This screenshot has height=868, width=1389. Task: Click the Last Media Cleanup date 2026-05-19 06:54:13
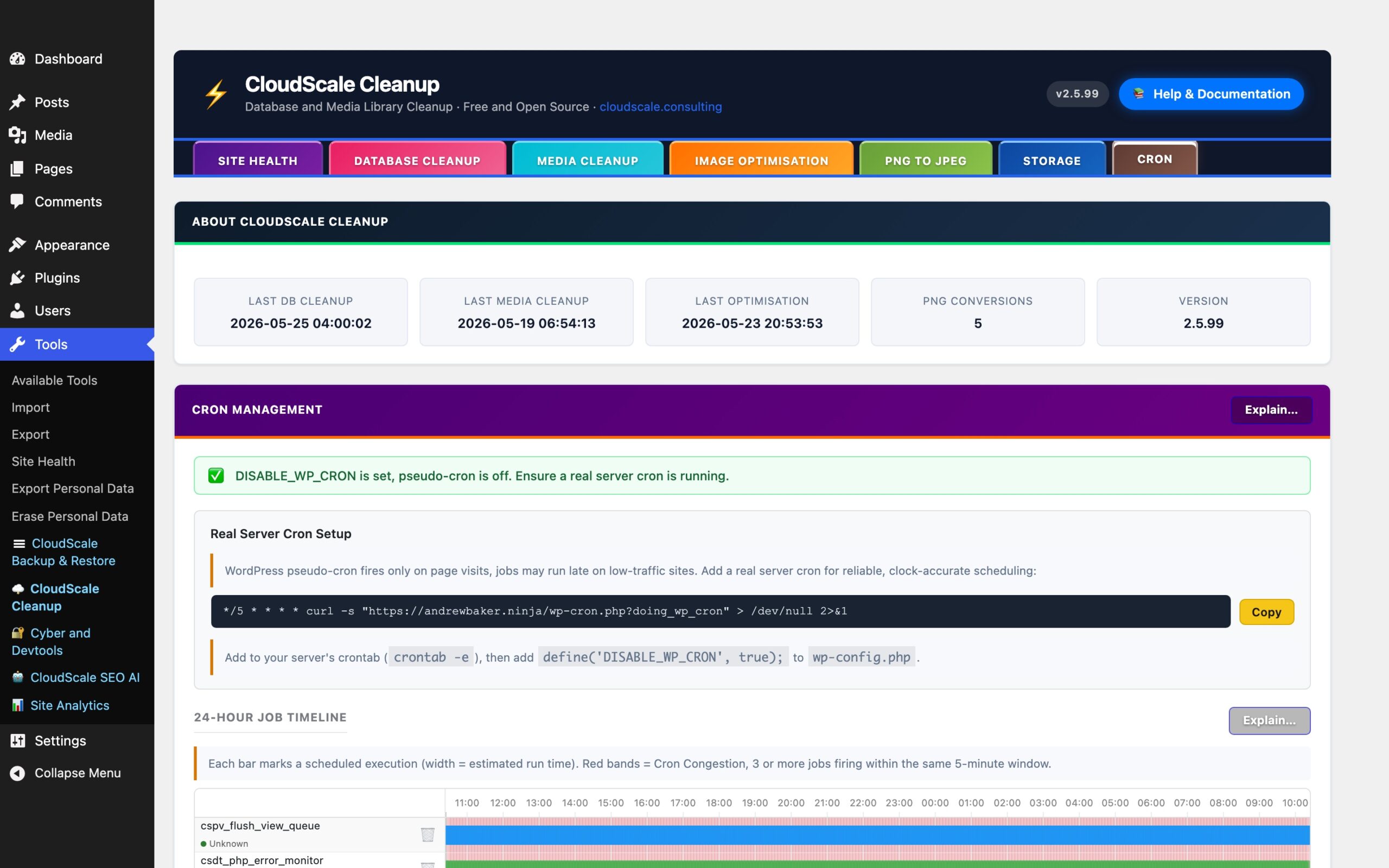tap(526, 323)
